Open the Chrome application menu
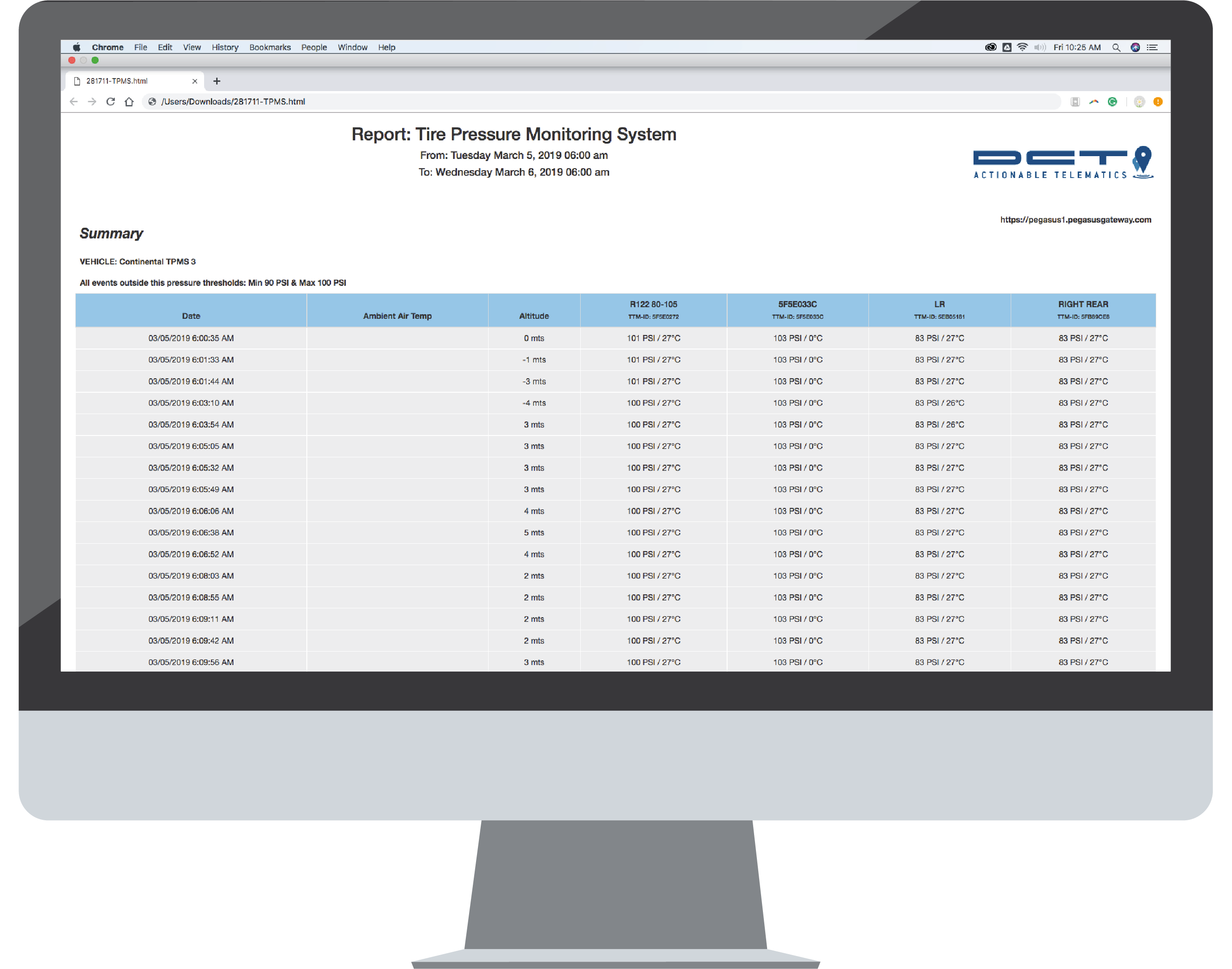 (108, 48)
